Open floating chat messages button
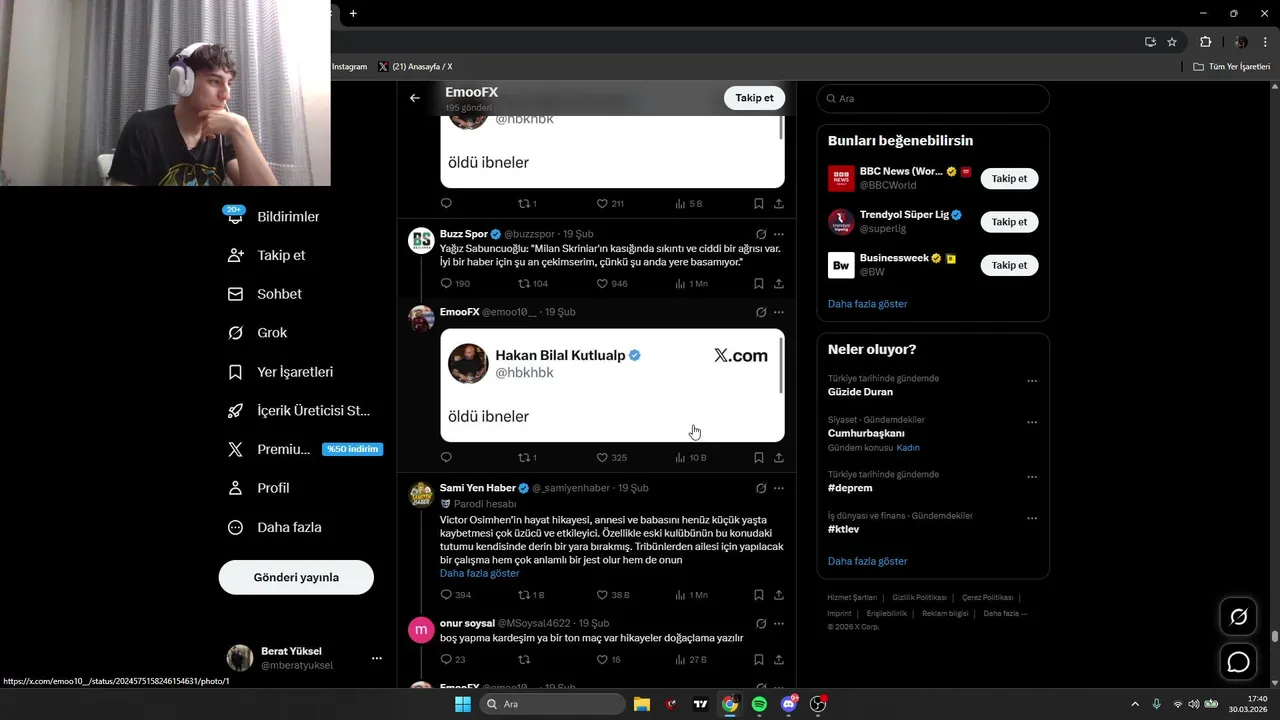Image resolution: width=1280 pixels, height=720 pixels. tap(1238, 662)
